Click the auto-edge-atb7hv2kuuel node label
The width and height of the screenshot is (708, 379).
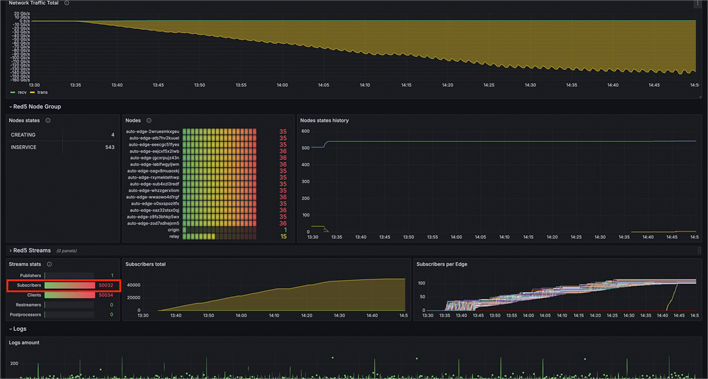154,138
